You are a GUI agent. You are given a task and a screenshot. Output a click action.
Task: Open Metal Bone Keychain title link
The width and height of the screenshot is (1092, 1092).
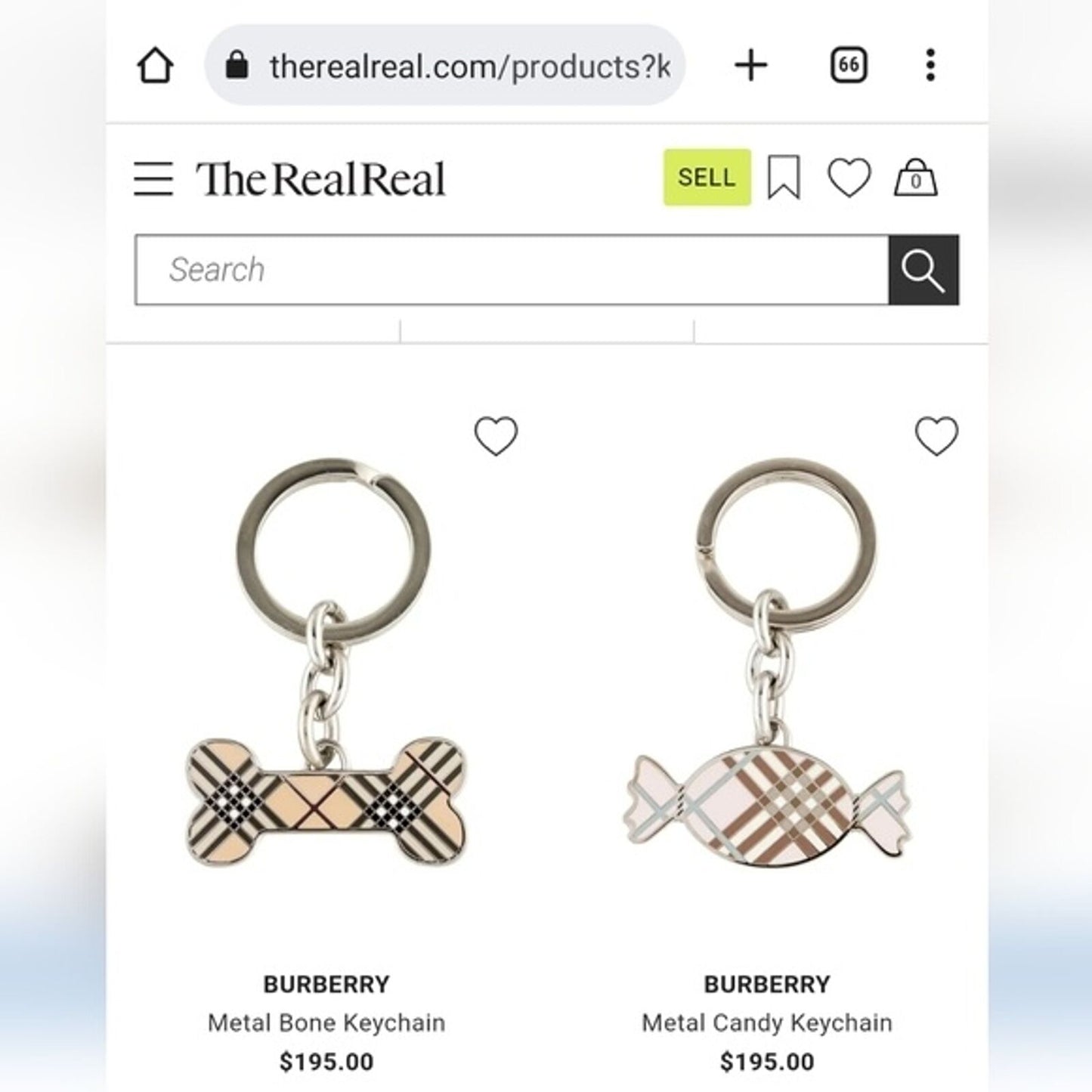click(326, 1023)
